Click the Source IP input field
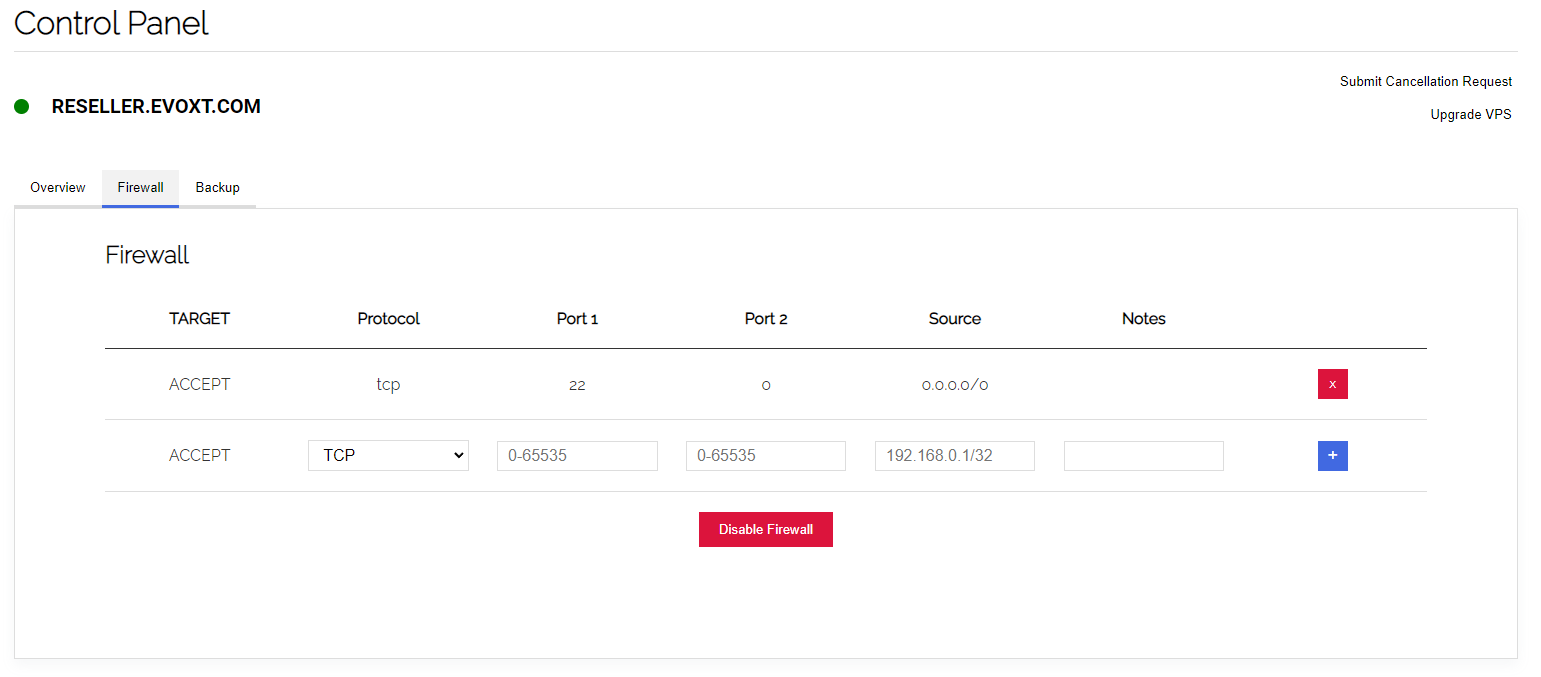The width and height of the screenshot is (1541, 677). [955, 456]
